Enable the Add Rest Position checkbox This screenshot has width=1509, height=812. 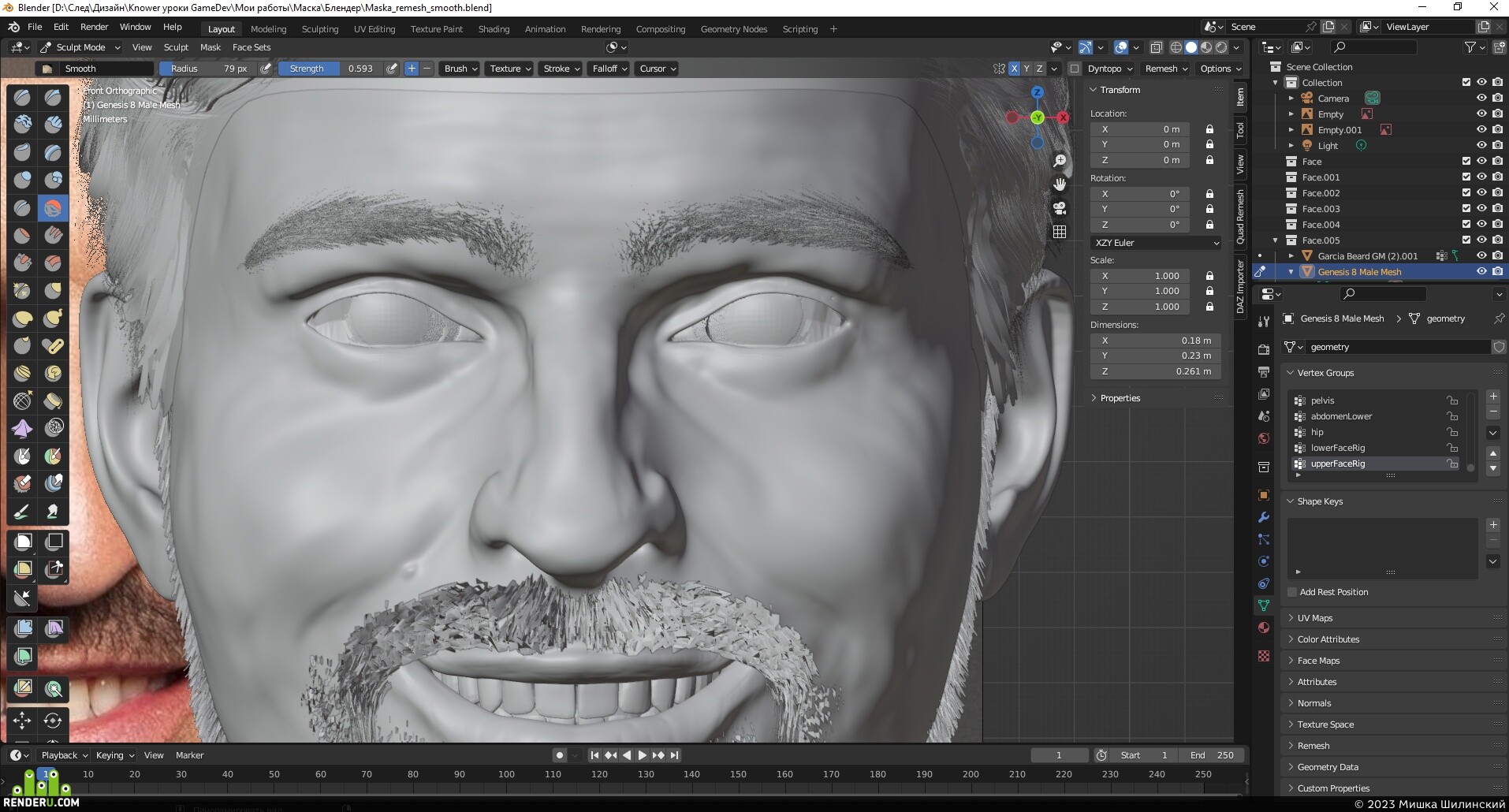point(1292,592)
